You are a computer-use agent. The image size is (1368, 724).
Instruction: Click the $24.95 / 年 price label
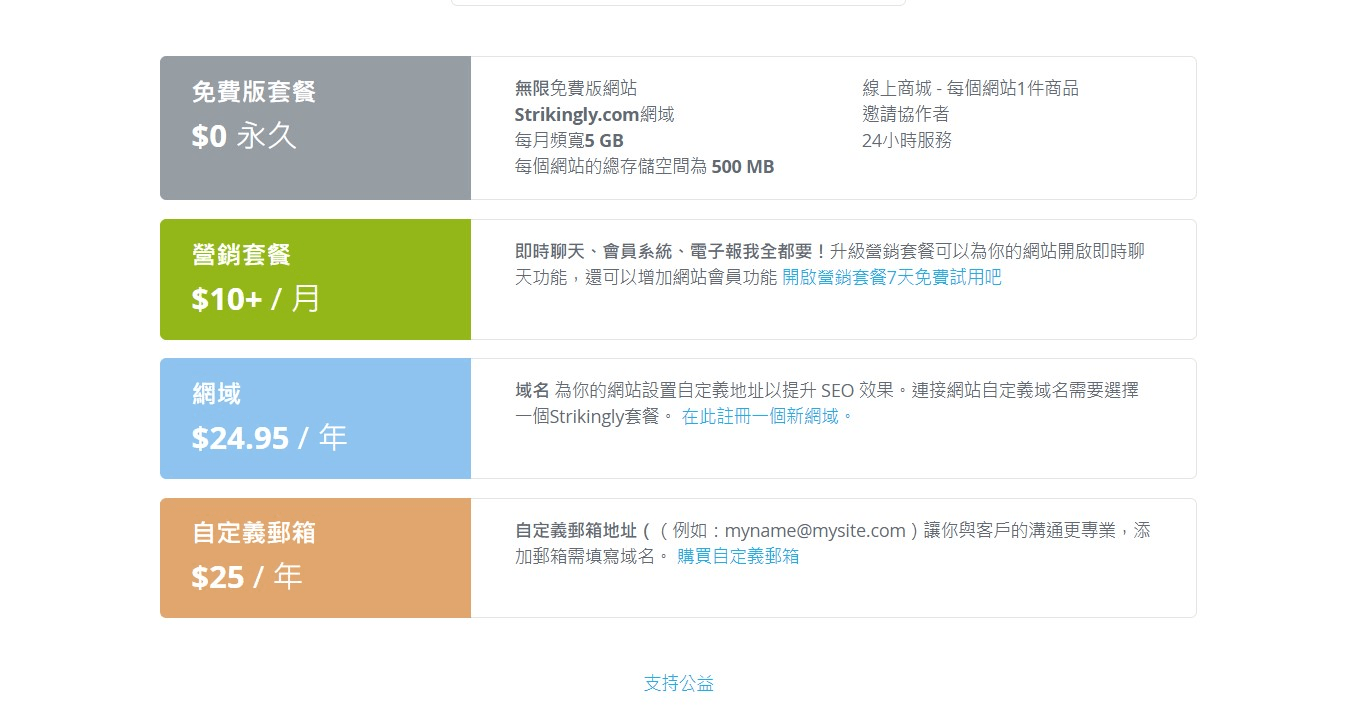pyautogui.click(x=268, y=437)
